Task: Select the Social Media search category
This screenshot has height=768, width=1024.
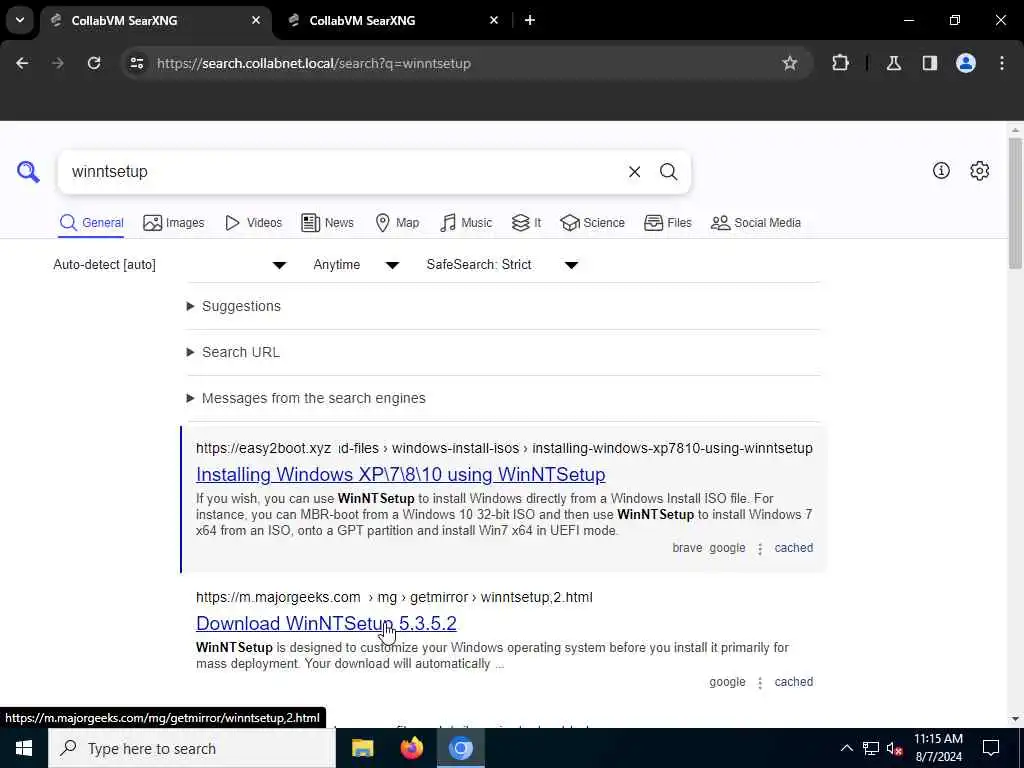Action: [756, 223]
